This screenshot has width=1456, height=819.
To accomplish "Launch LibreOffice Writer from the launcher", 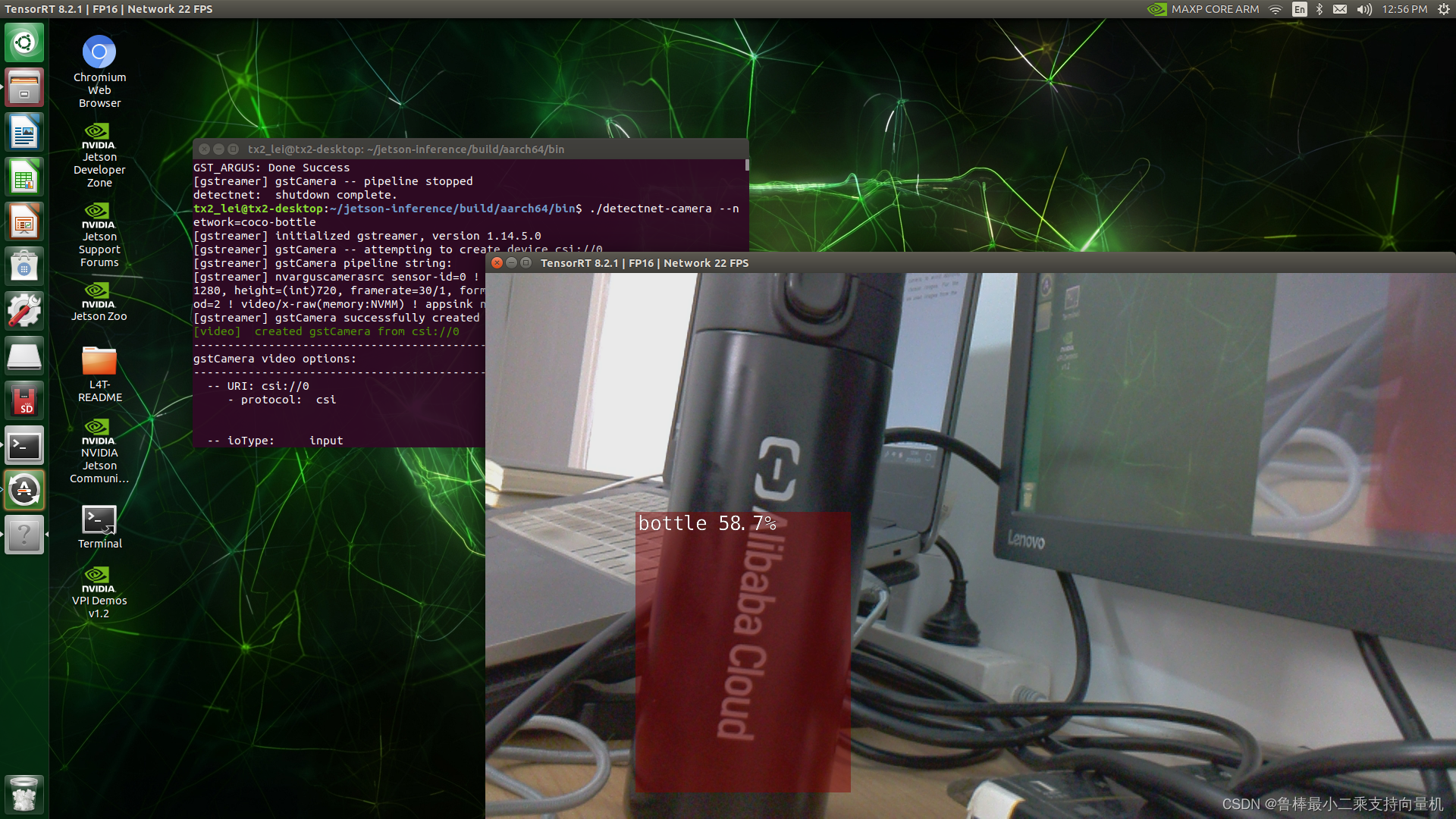I will pos(24,132).
